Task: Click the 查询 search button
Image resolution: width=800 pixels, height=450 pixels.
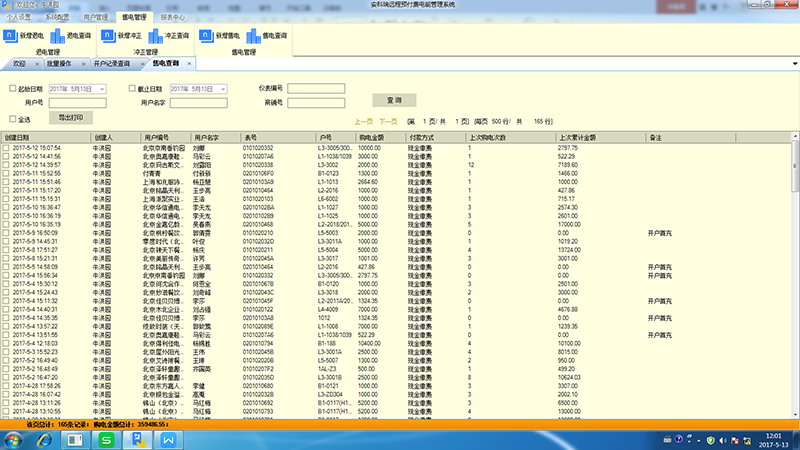Action: pyautogui.click(x=393, y=101)
